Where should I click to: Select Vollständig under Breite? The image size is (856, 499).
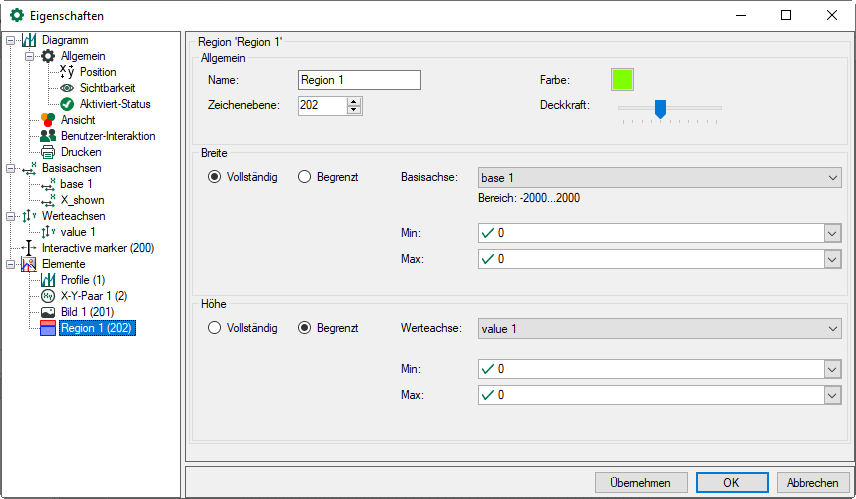(x=214, y=177)
